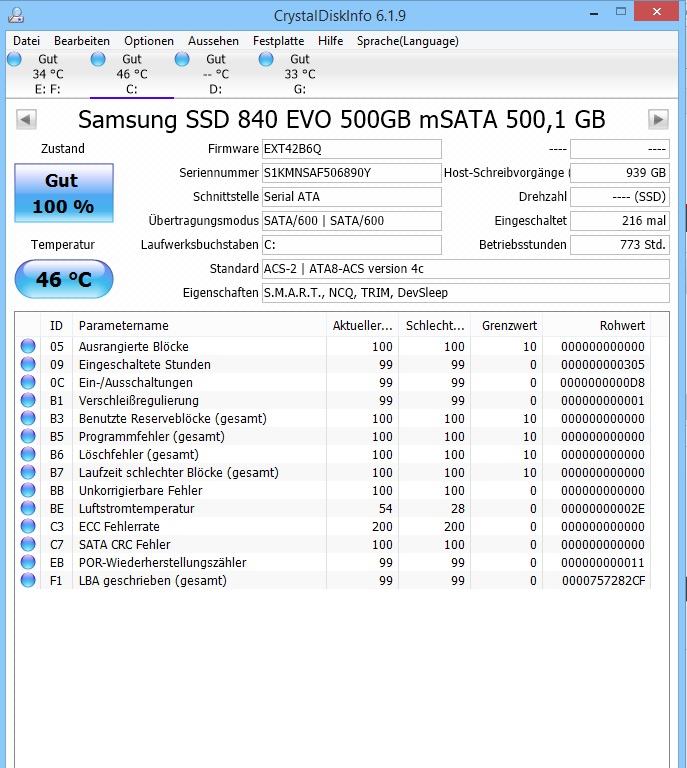Click Host-Schreibvorgänge value 939 GB
Viewport: 687px width, 768px height.
click(x=620, y=173)
